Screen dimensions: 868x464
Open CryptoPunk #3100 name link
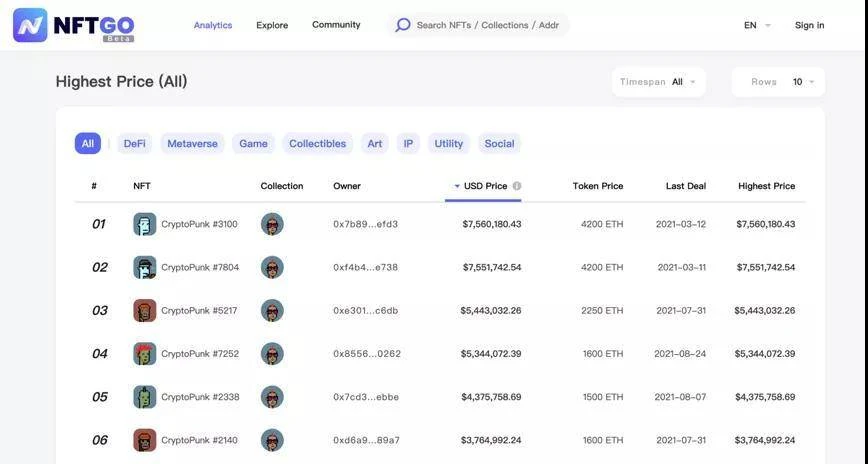(199, 224)
